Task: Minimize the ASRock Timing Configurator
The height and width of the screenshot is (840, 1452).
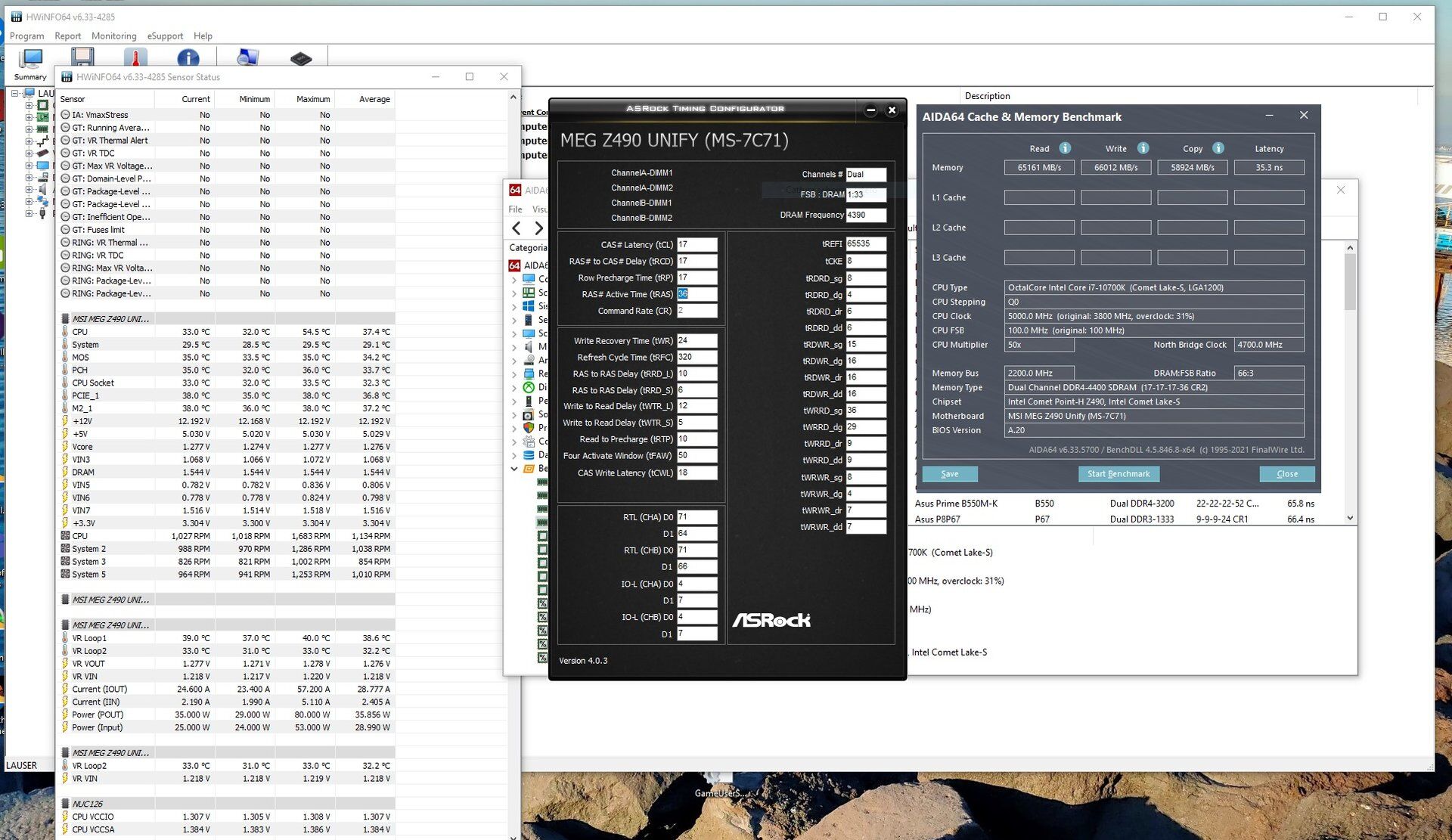Action: click(x=870, y=110)
